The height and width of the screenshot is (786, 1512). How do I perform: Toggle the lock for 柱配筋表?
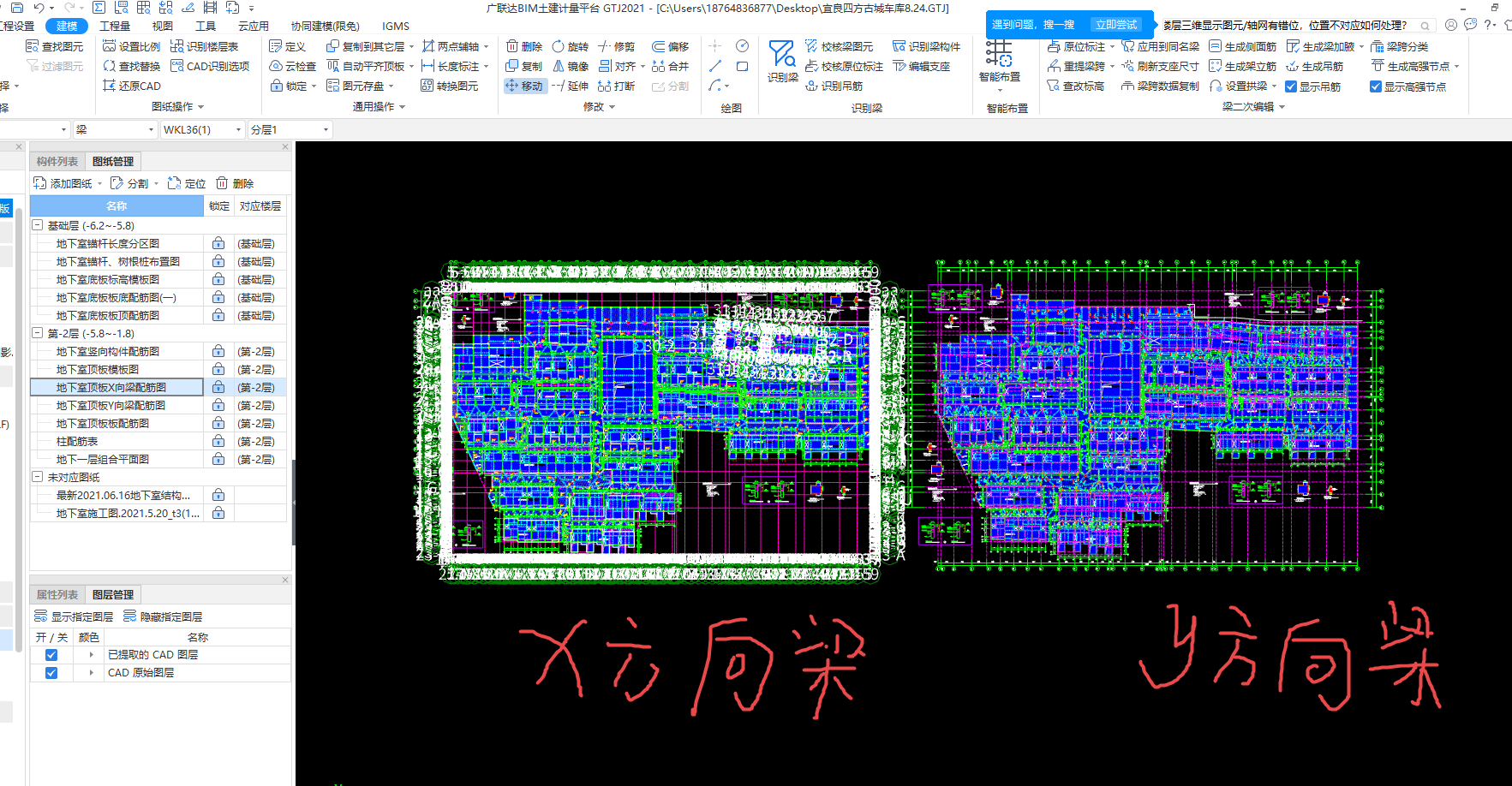coord(218,441)
